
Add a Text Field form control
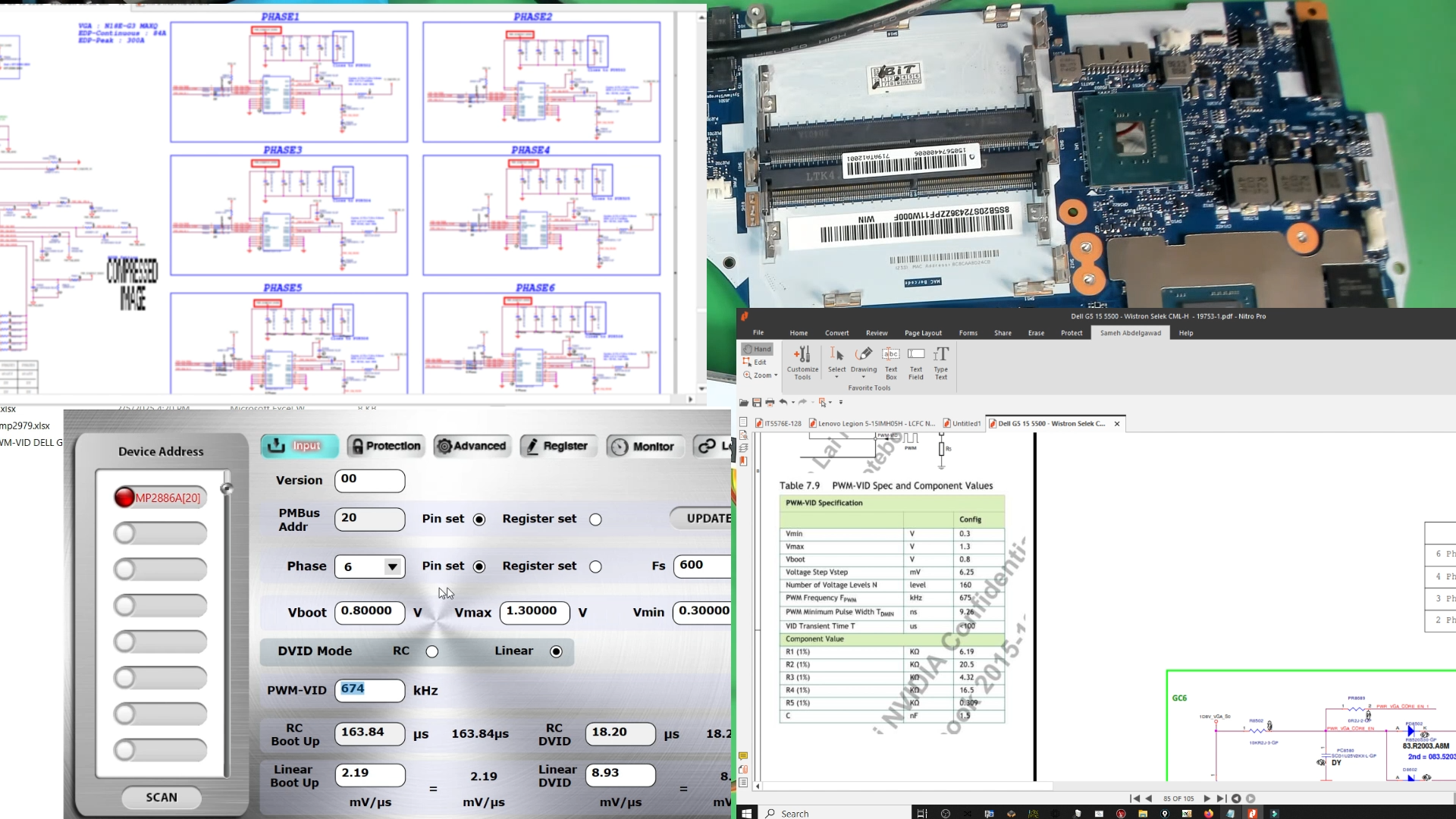point(916,363)
